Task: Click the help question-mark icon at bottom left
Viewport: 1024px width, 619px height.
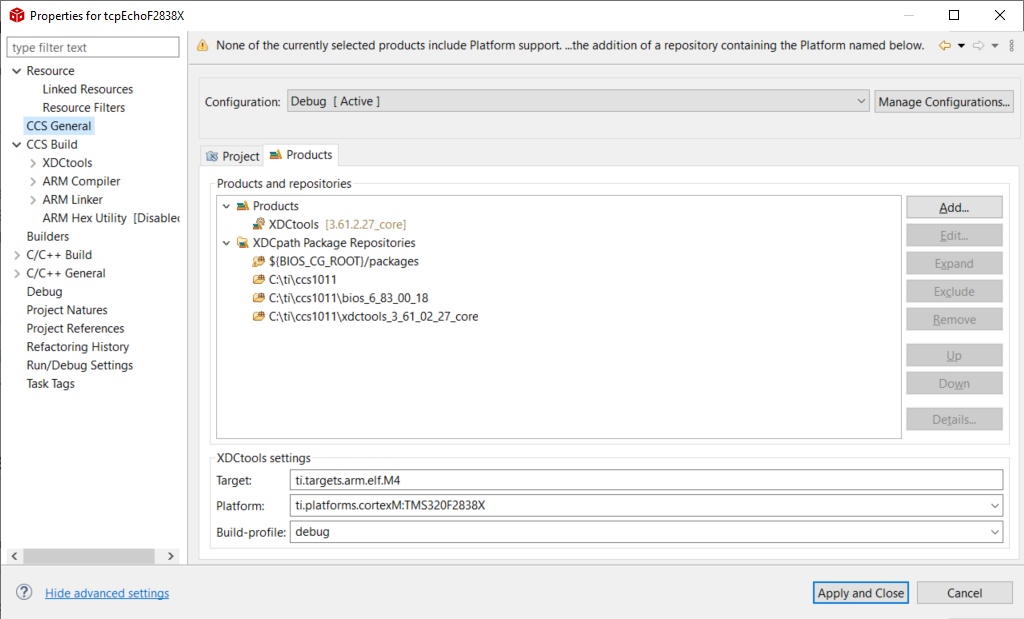Action: [22, 592]
